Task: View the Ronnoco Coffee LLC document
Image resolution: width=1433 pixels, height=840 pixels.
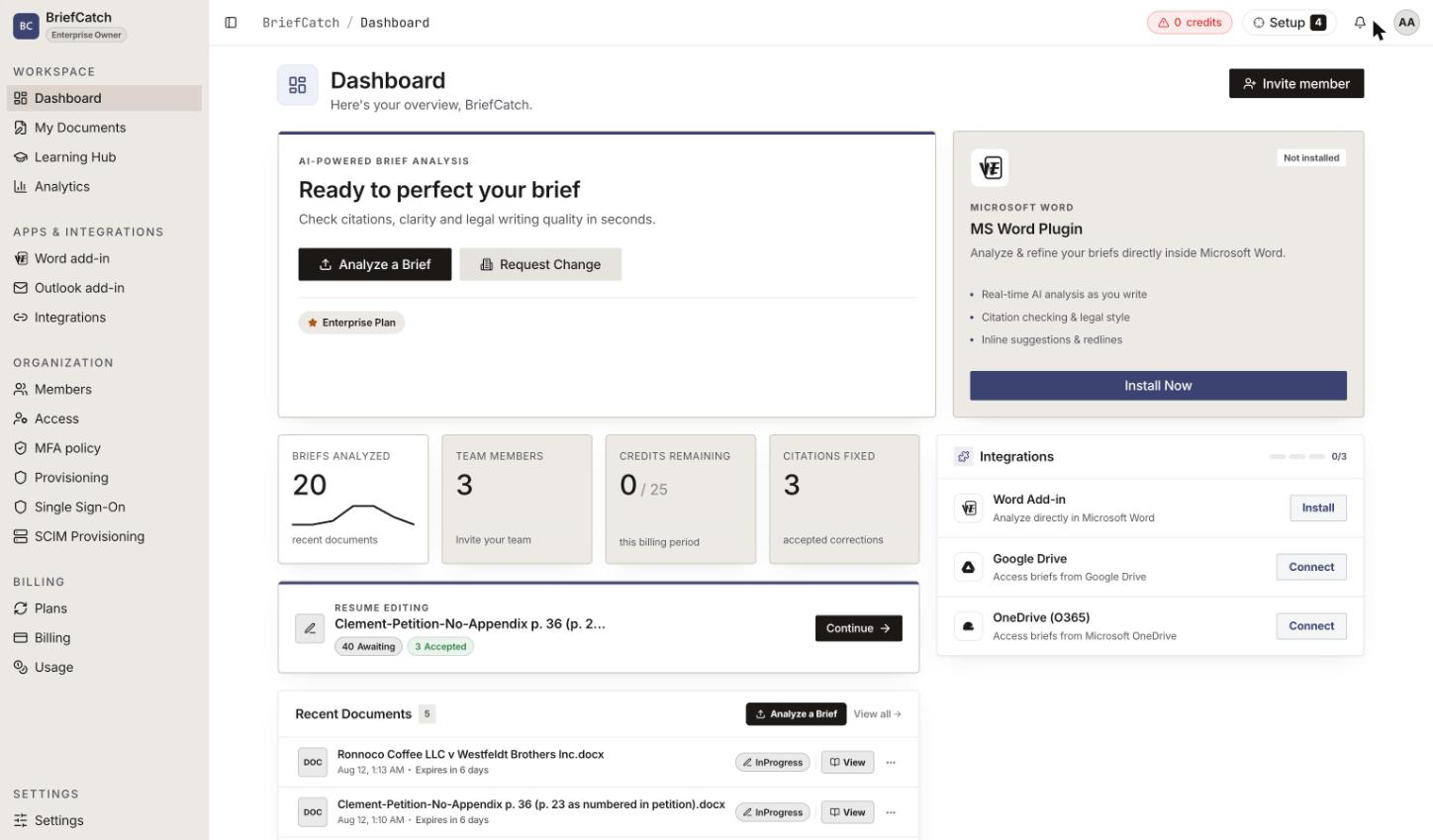Action: coord(847,763)
